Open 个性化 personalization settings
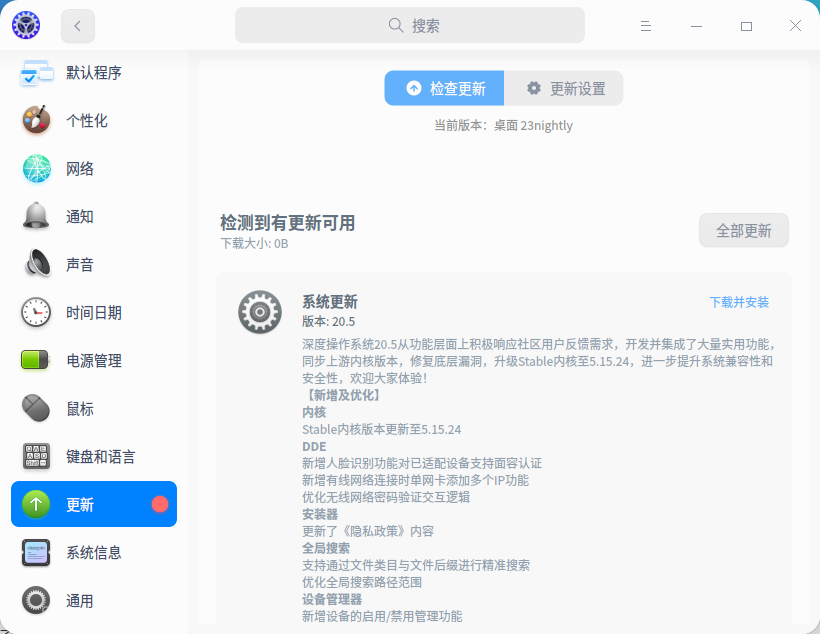 [x=93, y=120]
